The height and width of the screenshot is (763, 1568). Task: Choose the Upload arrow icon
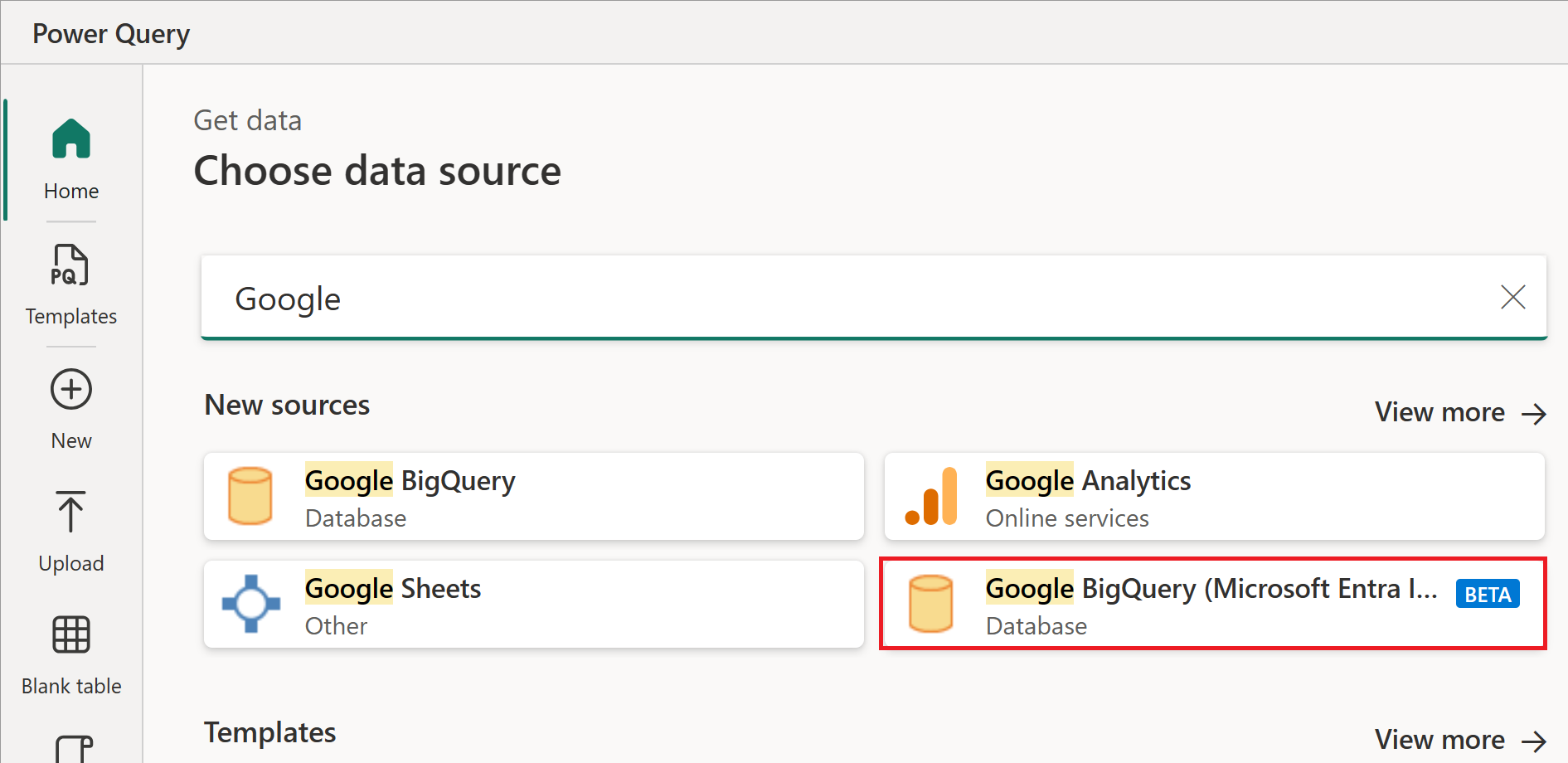click(x=71, y=511)
